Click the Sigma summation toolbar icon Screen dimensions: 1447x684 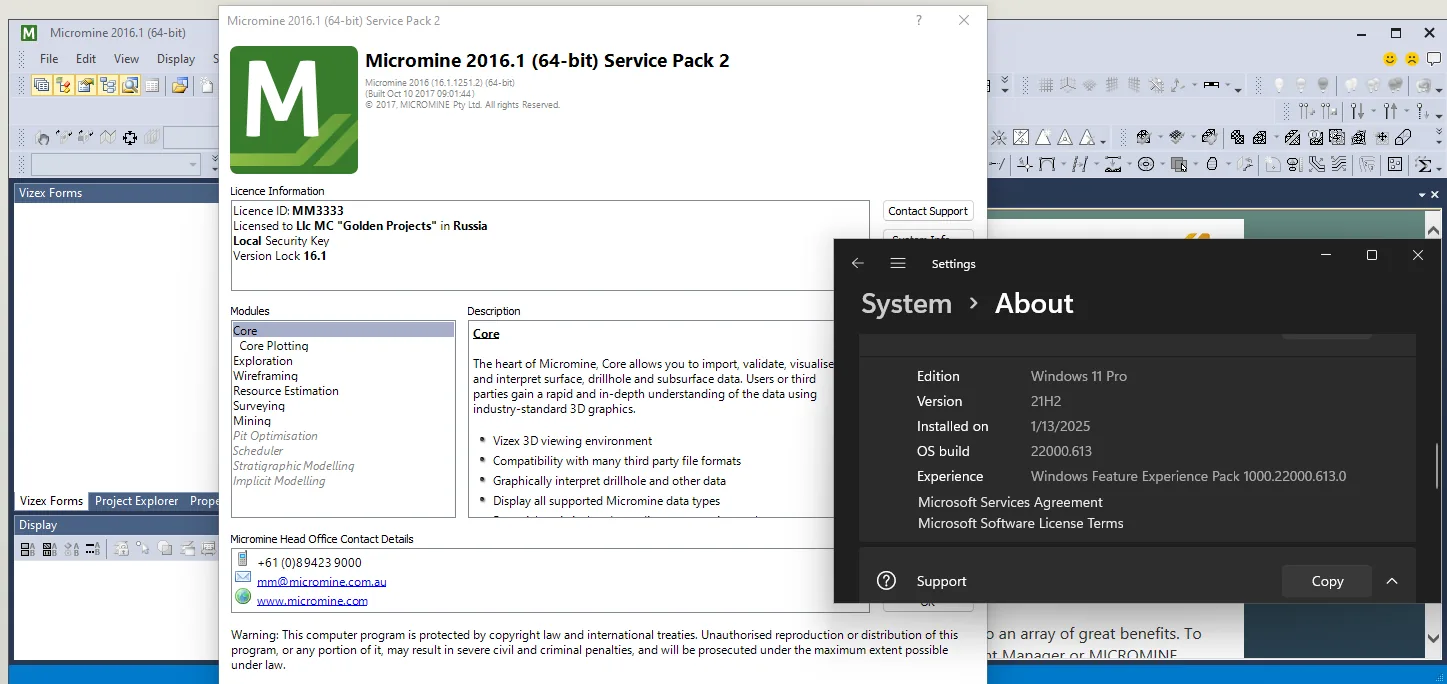click(x=1424, y=164)
